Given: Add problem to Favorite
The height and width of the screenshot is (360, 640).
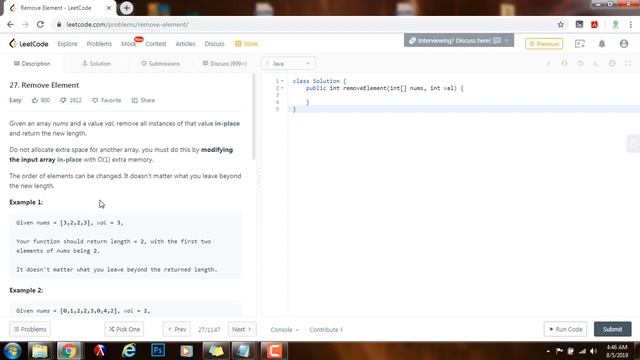Looking at the screenshot, I should click(x=107, y=100).
